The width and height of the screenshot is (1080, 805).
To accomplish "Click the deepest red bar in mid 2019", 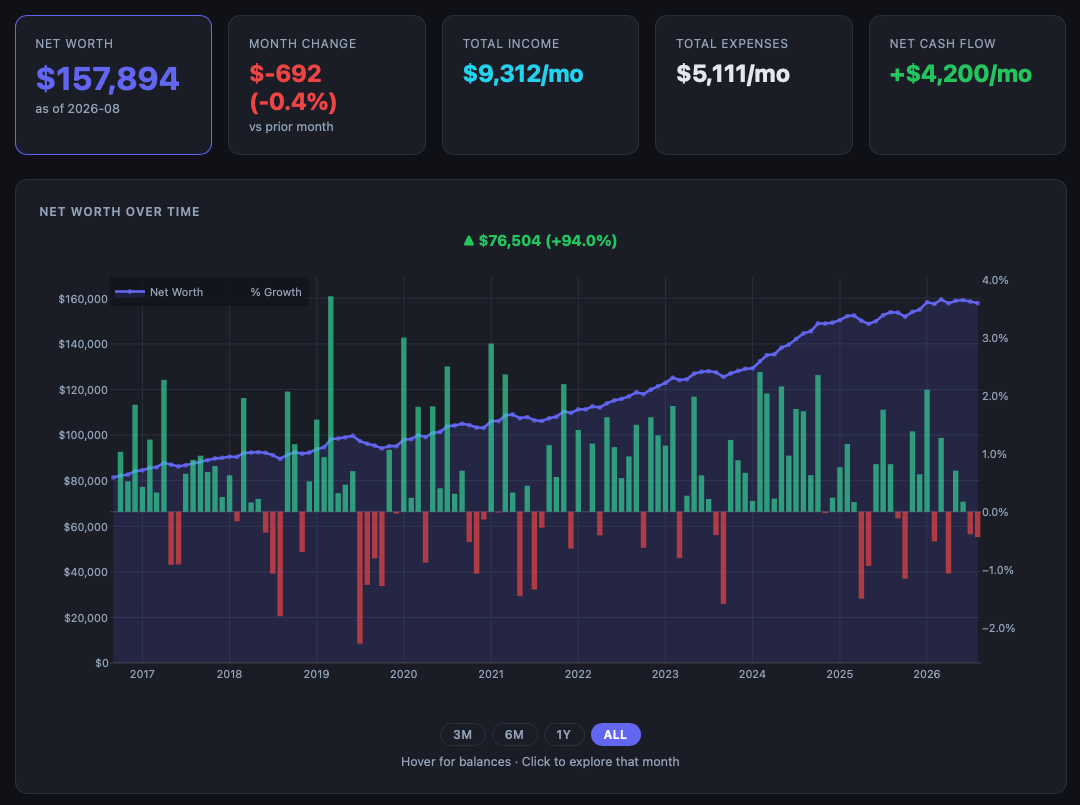I will [360, 577].
